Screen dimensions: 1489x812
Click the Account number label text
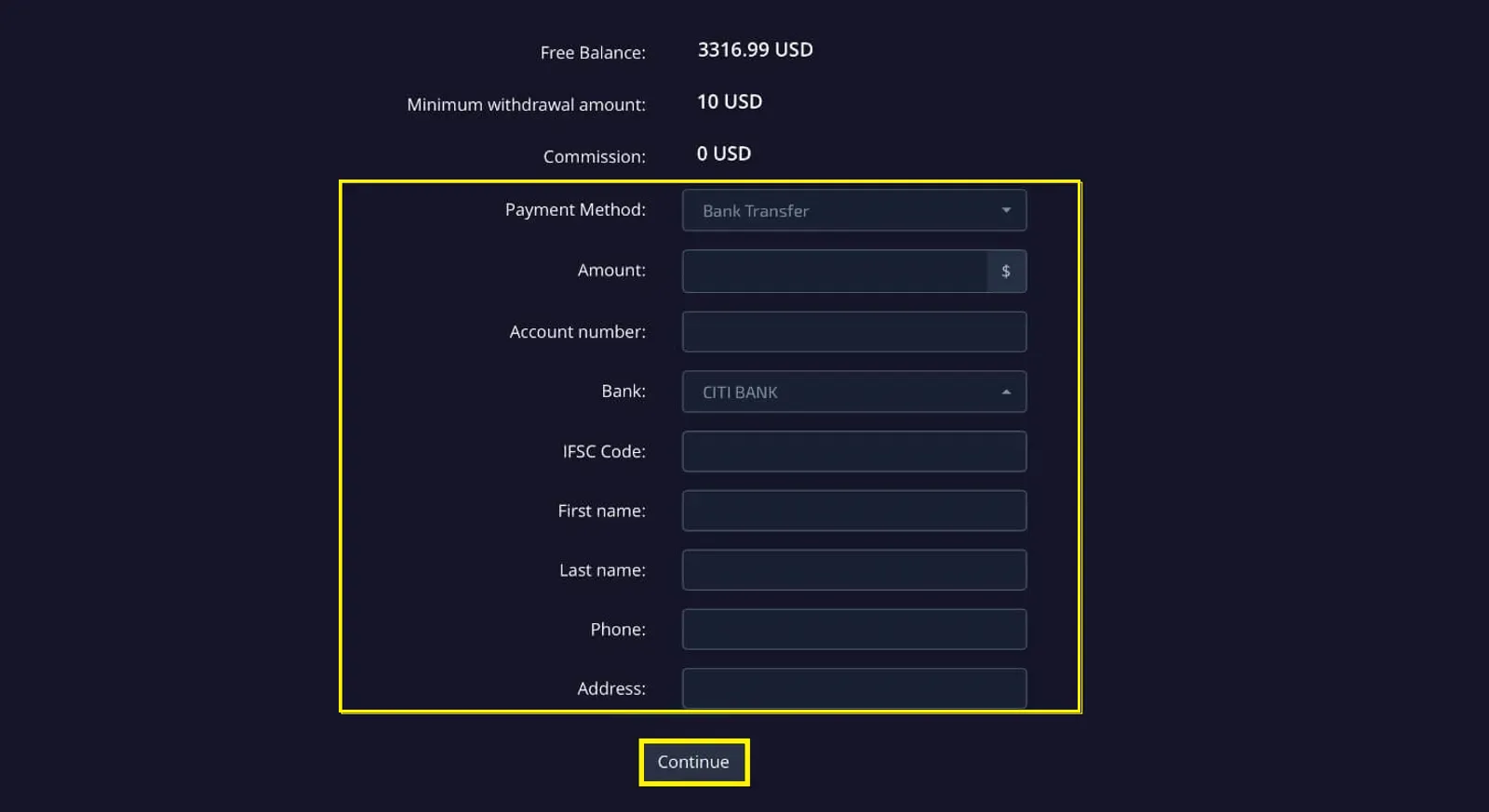(x=577, y=332)
